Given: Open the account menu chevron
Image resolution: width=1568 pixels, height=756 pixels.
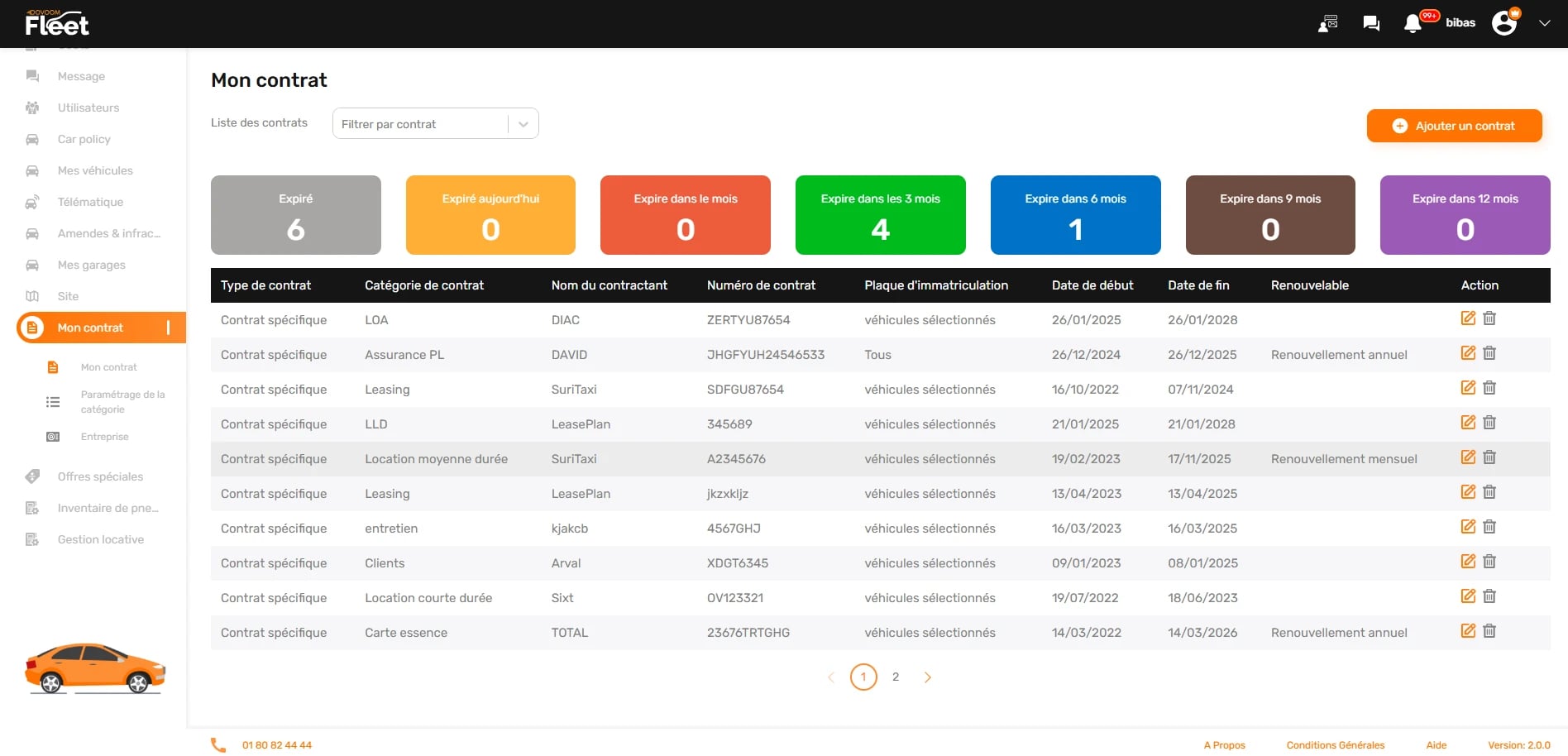Looking at the screenshot, I should [x=1544, y=23].
